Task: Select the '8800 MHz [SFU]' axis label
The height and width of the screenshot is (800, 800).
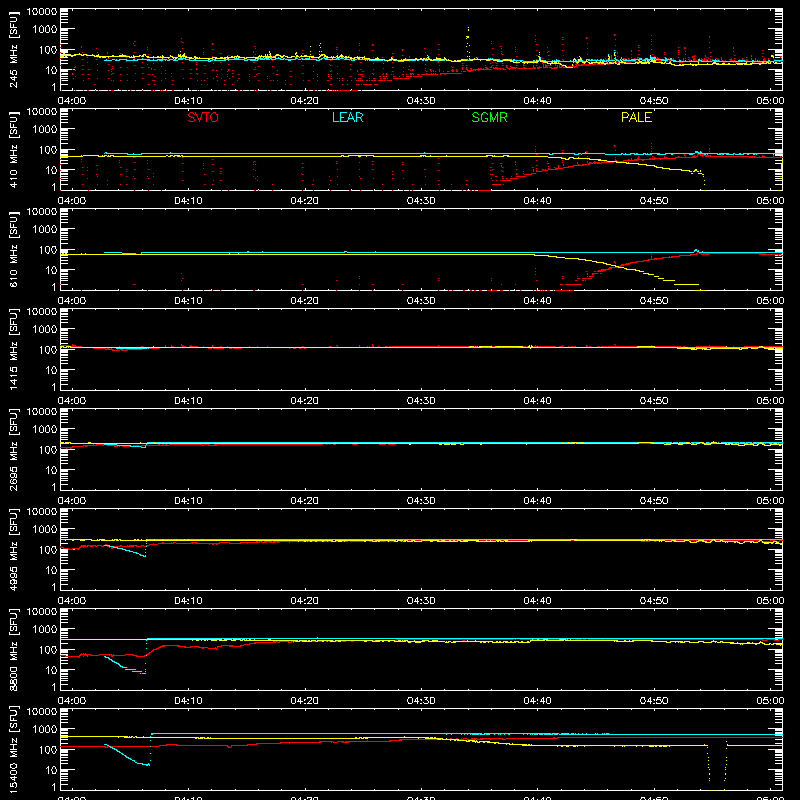Action: pyautogui.click(x=13, y=649)
